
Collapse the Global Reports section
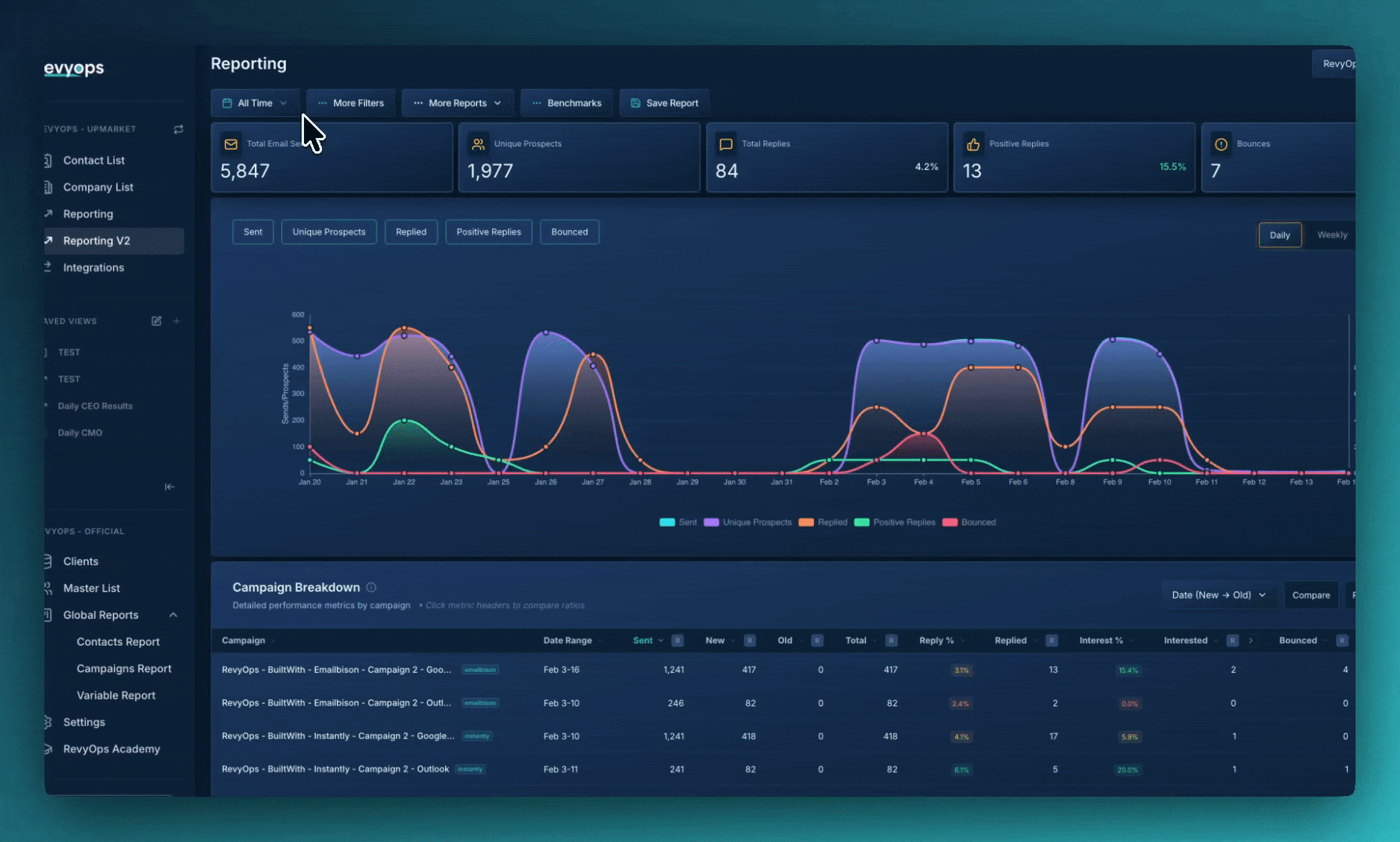coord(173,614)
